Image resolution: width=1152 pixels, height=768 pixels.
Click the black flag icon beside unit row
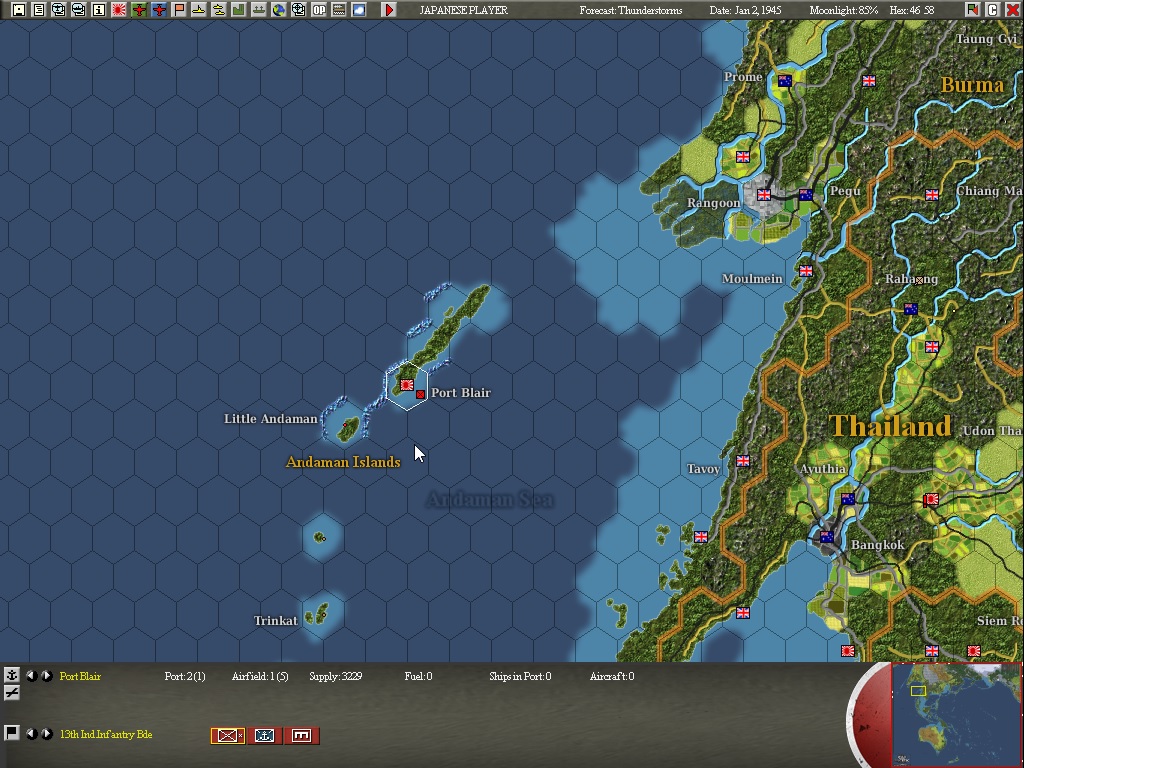click(12, 733)
